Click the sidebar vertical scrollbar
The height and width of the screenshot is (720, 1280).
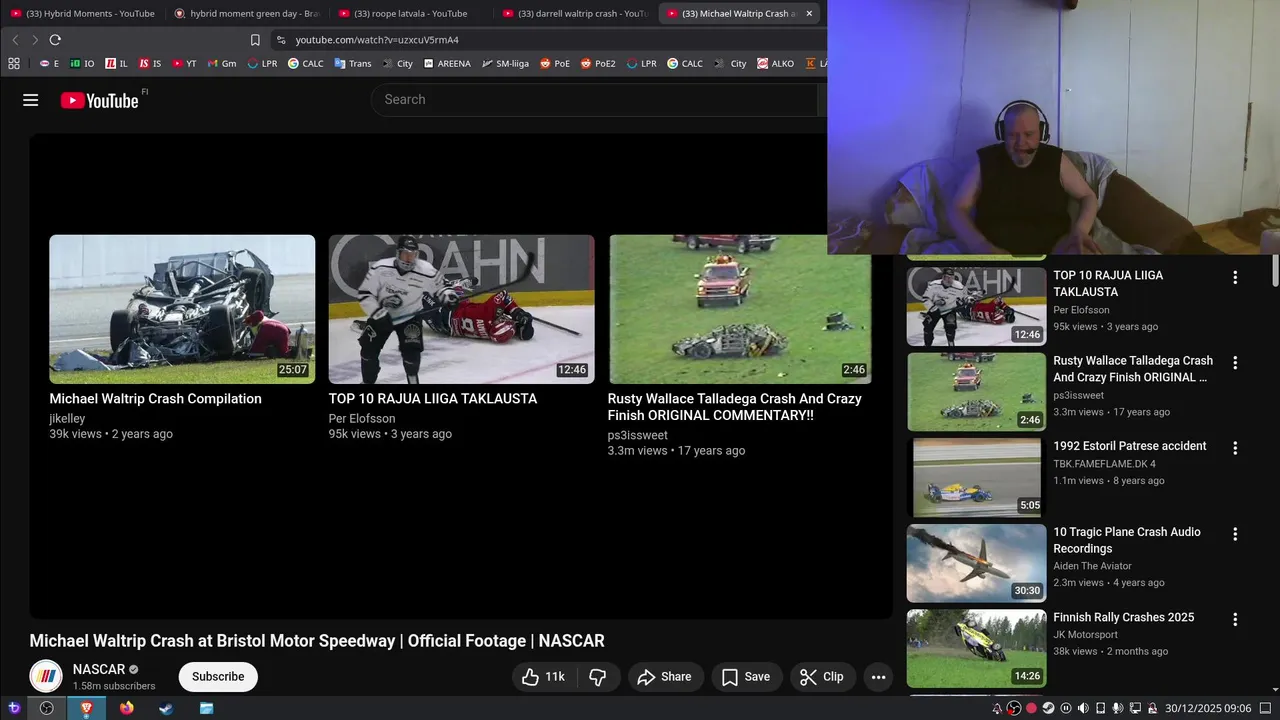[x=1275, y=270]
